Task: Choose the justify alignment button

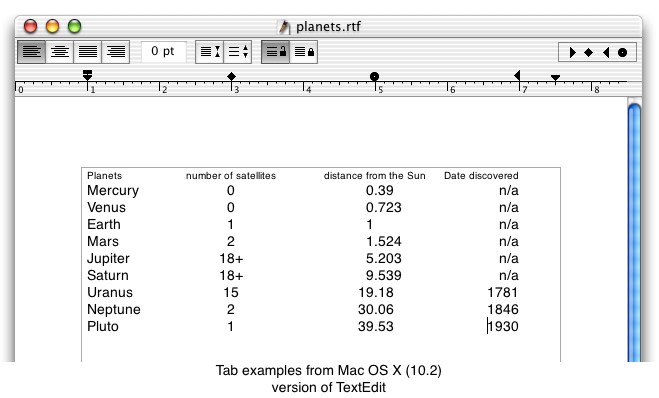Action: [x=87, y=52]
